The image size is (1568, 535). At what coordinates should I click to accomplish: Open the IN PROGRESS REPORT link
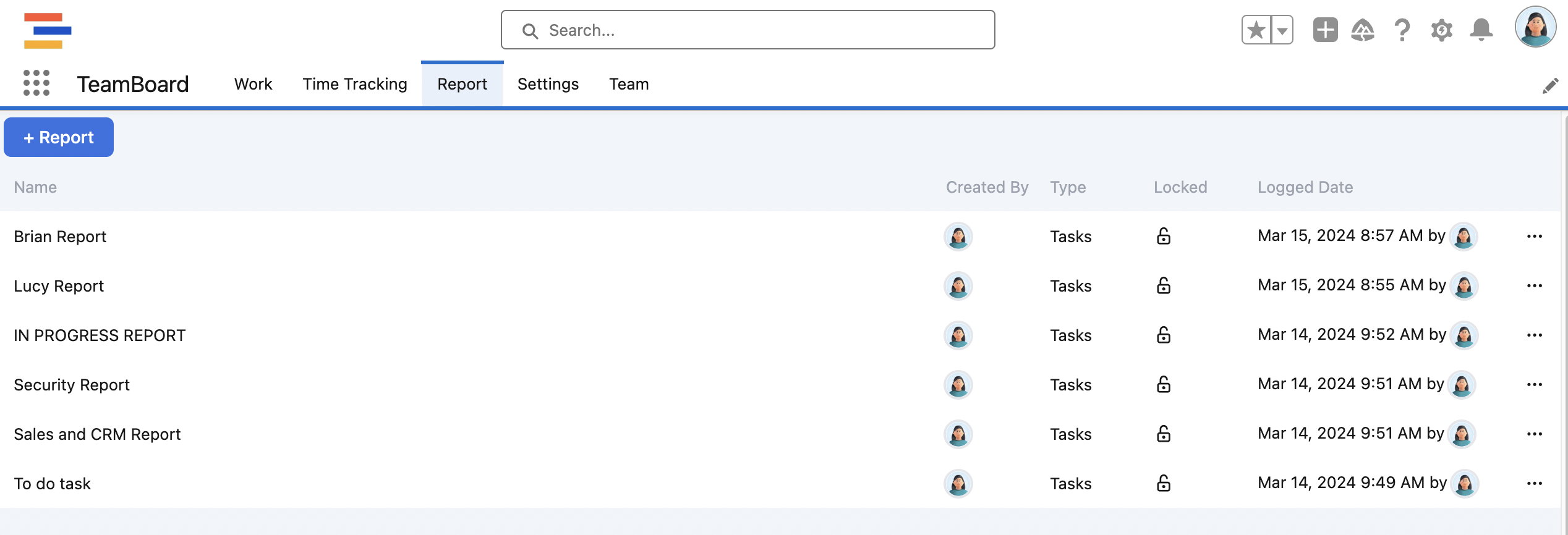coord(100,335)
